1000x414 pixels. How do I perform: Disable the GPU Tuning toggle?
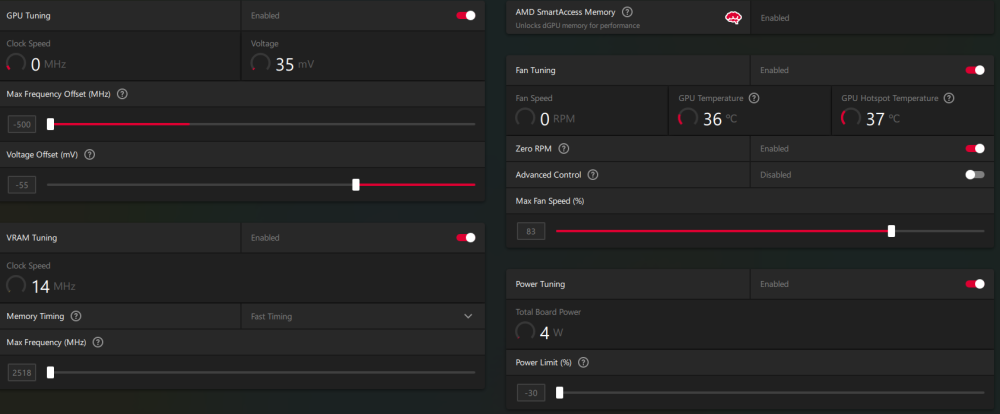point(465,16)
